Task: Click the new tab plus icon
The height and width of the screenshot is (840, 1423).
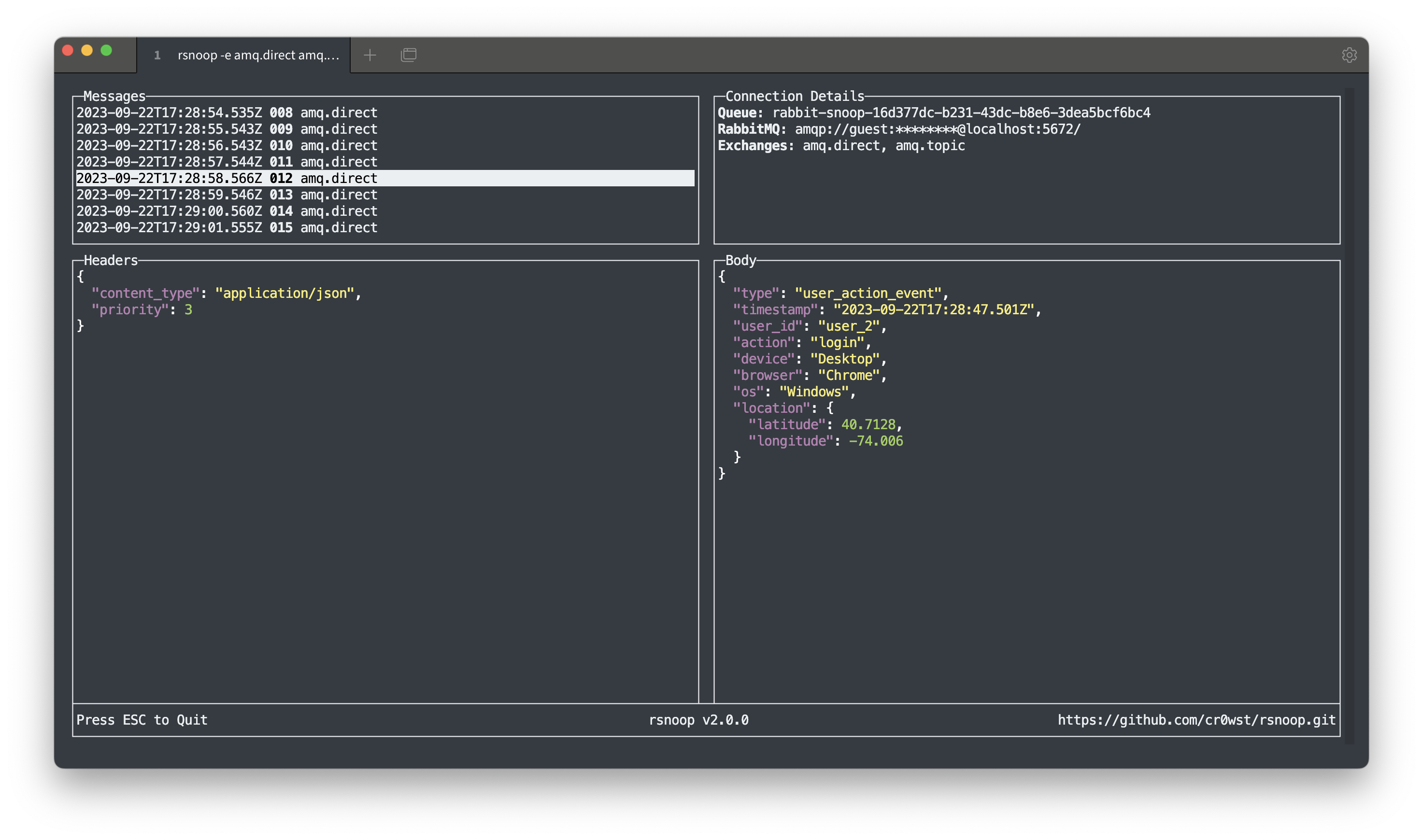Action: pyautogui.click(x=370, y=55)
